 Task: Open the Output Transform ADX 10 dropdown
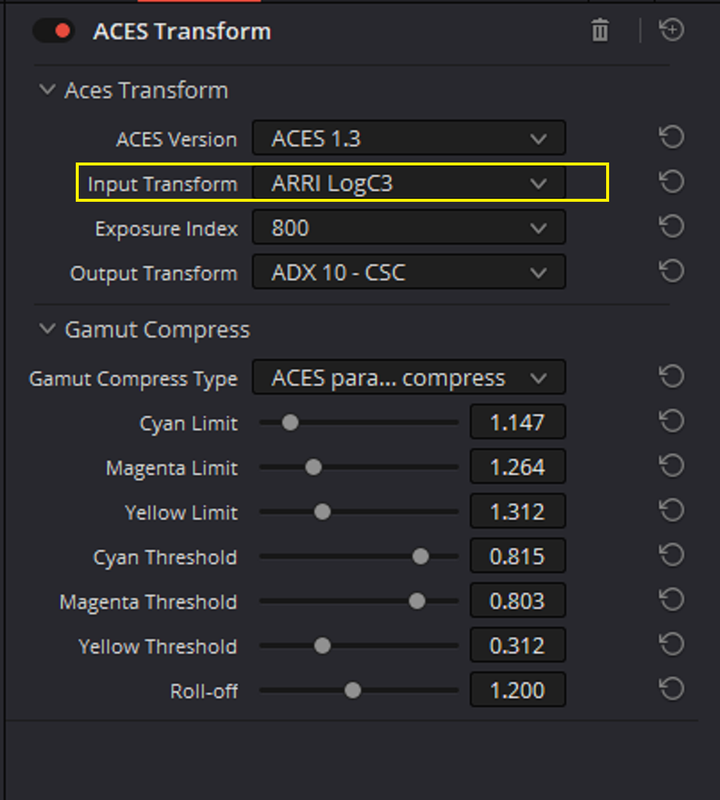(x=409, y=272)
